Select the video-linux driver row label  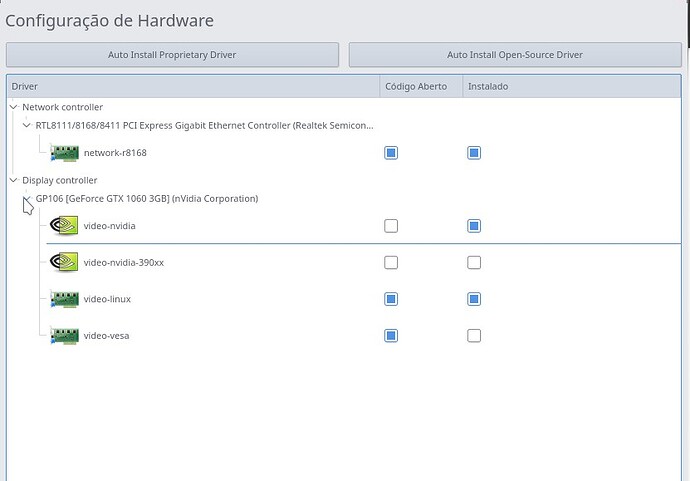pos(107,299)
